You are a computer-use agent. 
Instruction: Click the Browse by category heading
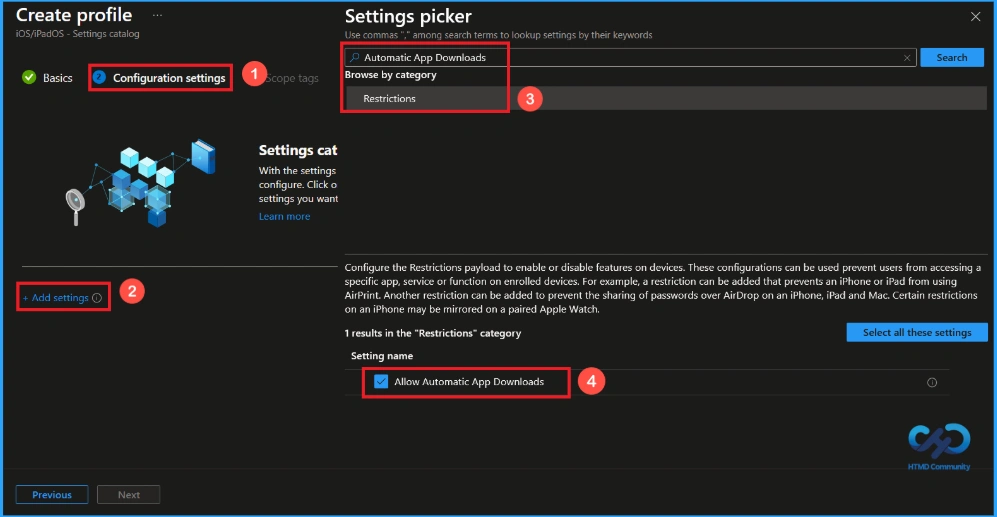pos(390,74)
